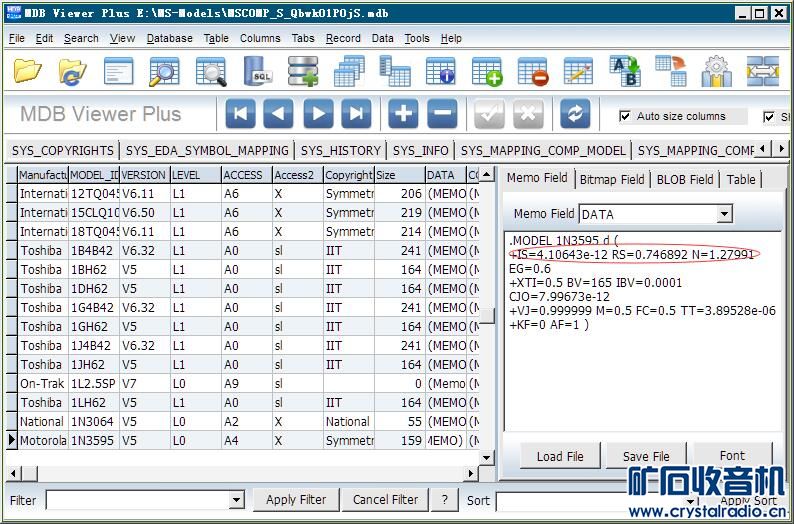
Task: Click the delete table red minus icon
Action: (533, 71)
